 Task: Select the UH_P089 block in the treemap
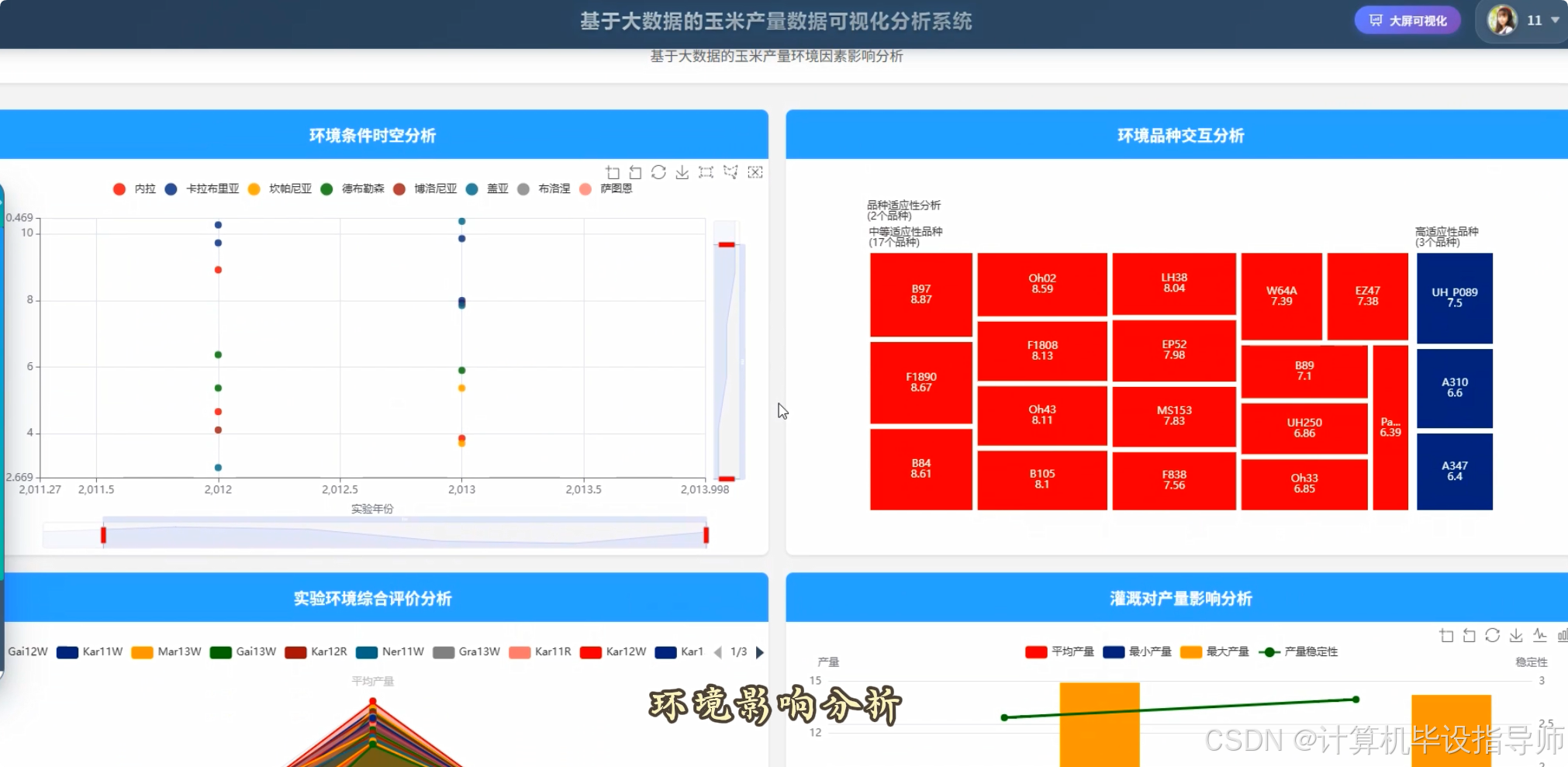coord(1453,297)
